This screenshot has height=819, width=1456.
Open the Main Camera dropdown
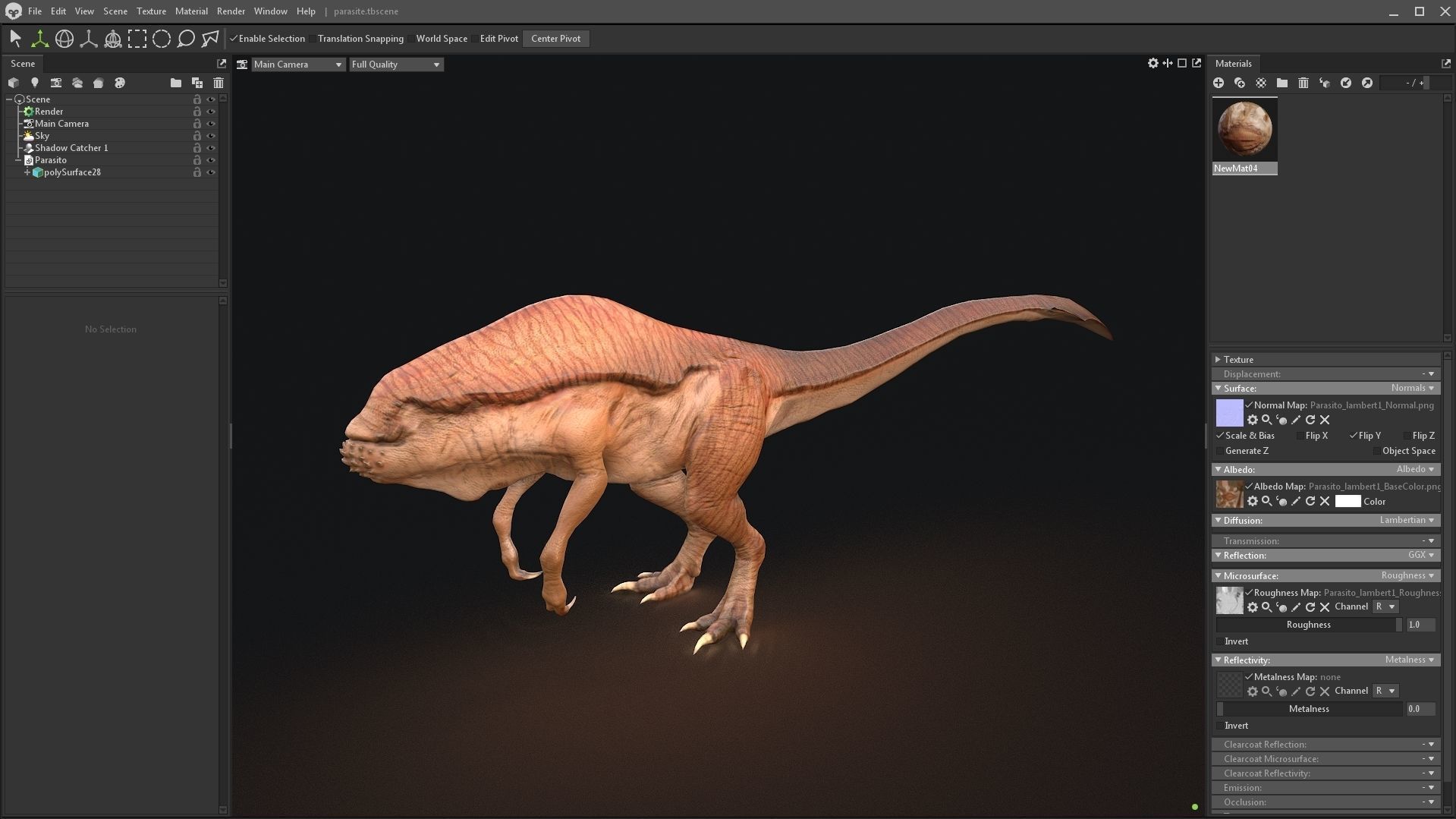click(x=298, y=65)
